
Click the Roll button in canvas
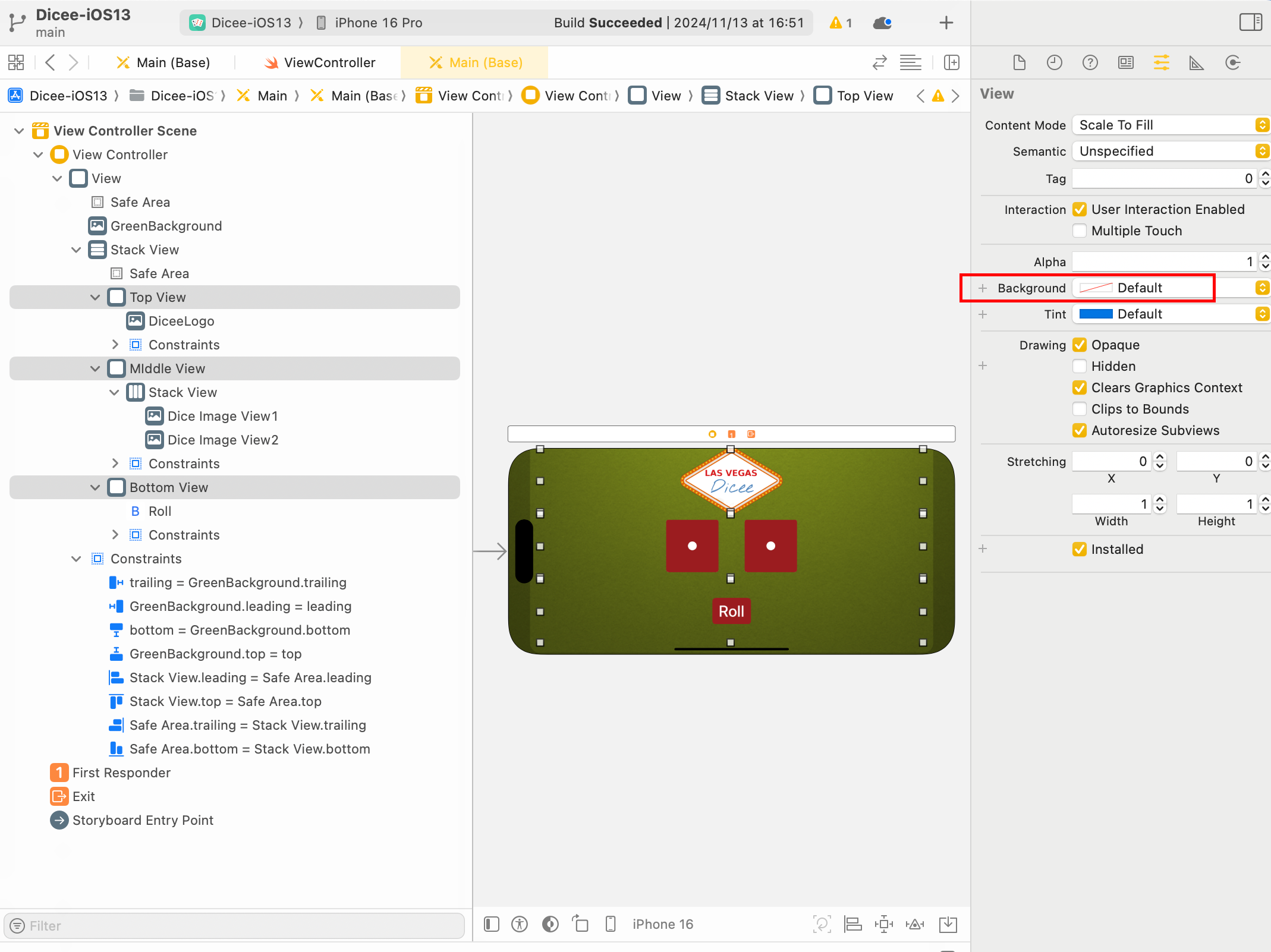[731, 611]
